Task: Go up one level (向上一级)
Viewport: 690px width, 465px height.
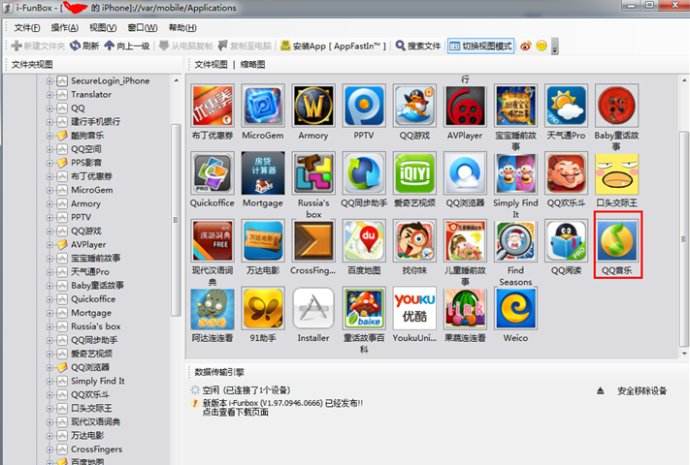Action: (x=127, y=46)
